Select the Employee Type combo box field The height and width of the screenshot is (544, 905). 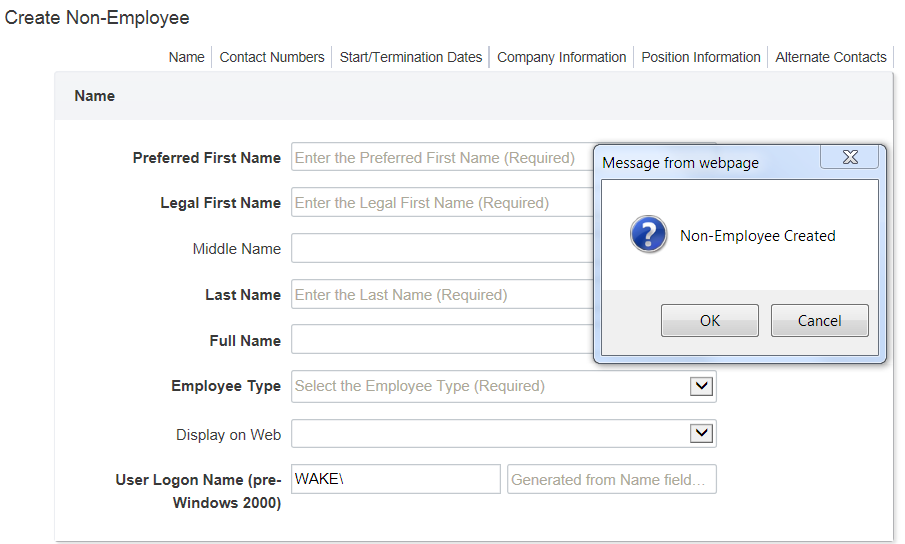coord(503,386)
